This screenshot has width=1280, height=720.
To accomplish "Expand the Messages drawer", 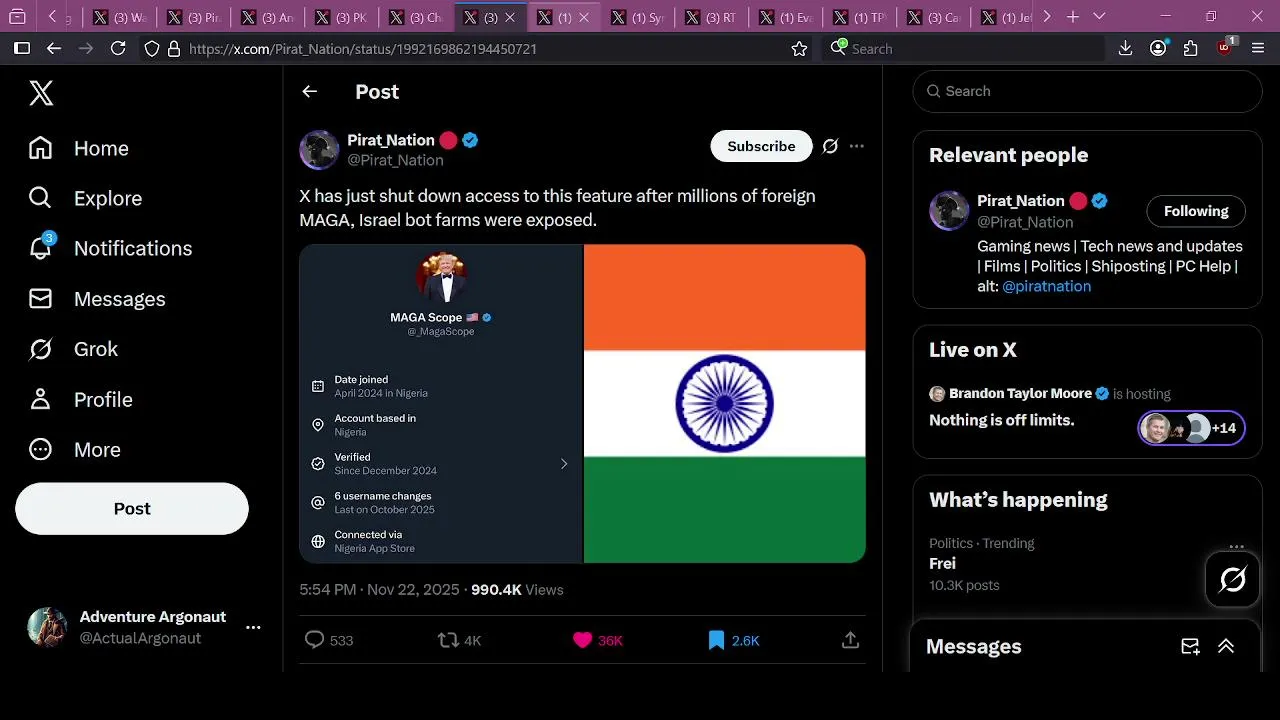I will [x=1226, y=646].
